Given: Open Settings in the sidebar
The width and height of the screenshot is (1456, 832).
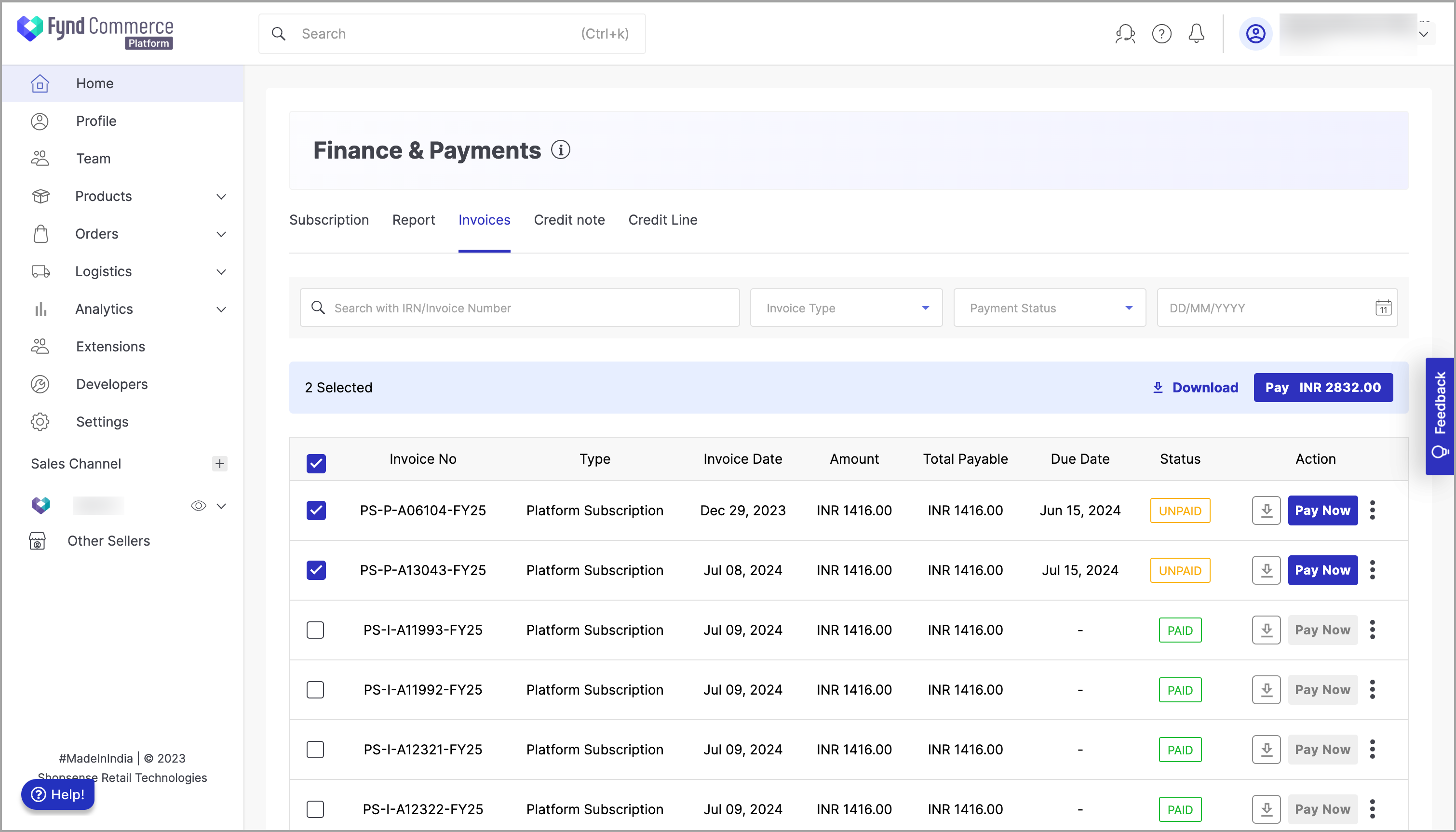Looking at the screenshot, I should coord(122,422).
